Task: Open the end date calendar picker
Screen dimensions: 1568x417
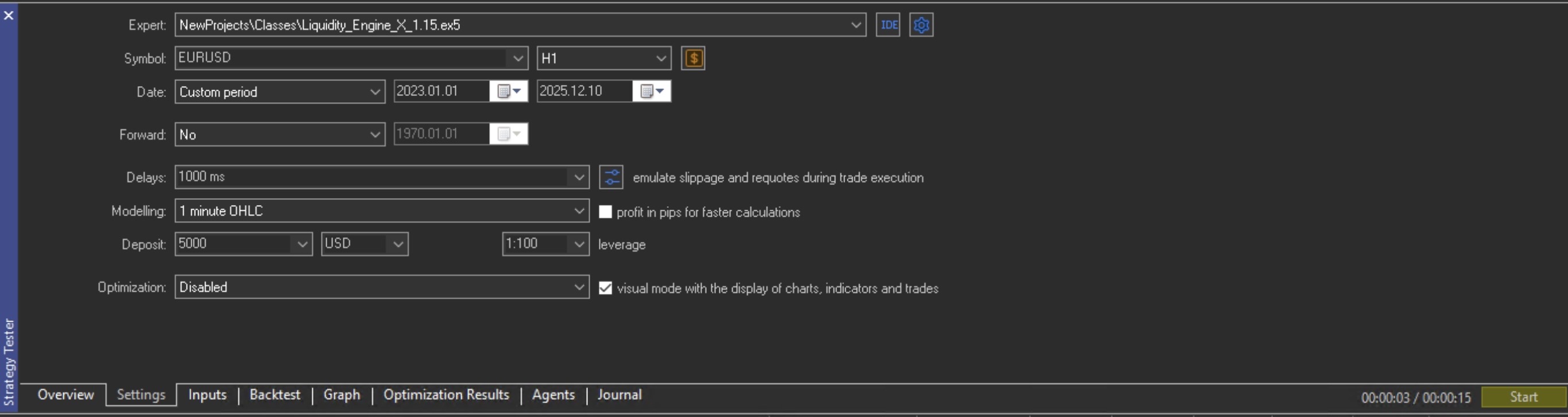Action: point(652,91)
